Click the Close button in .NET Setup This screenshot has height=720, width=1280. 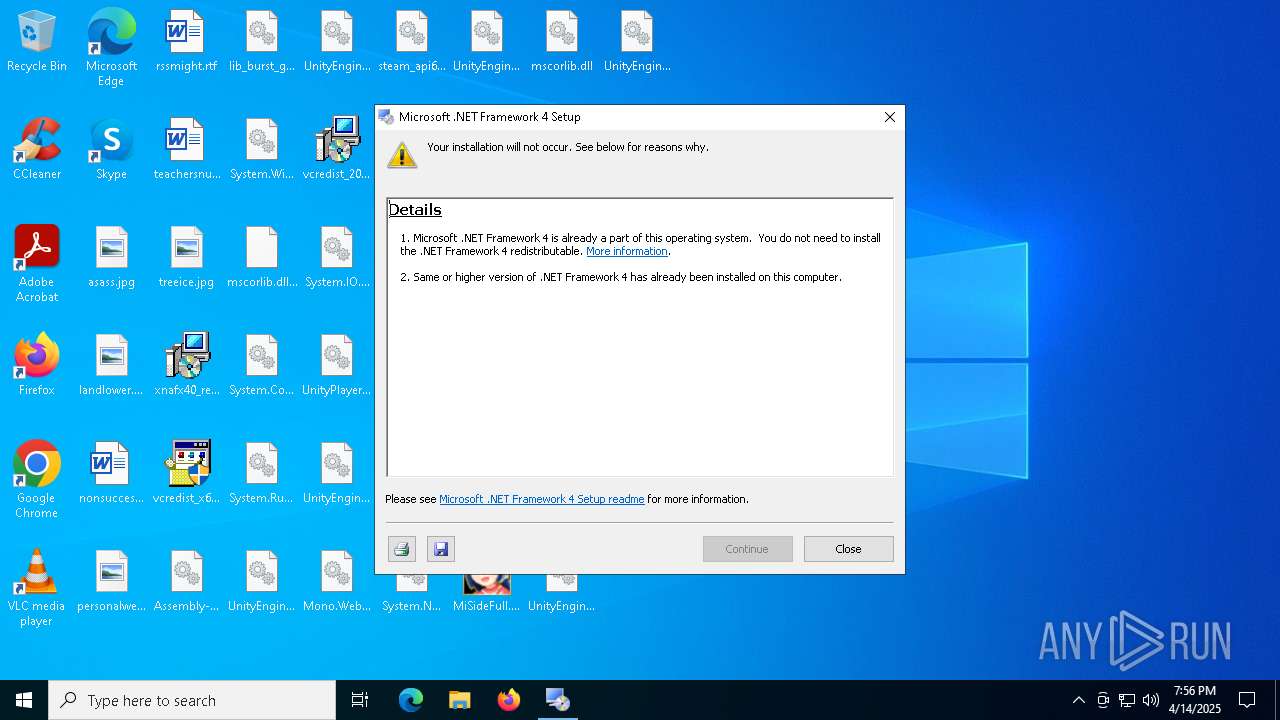pos(848,549)
